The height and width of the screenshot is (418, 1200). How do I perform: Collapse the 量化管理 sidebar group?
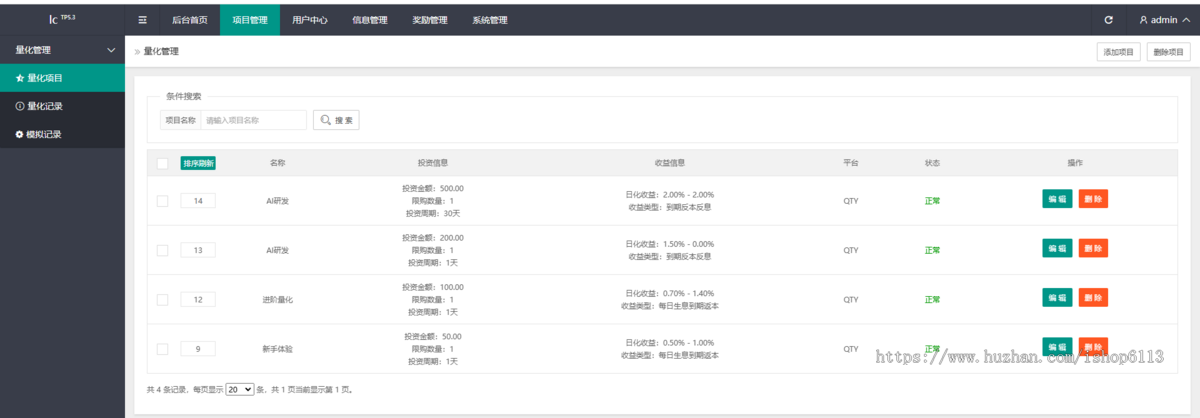click(62, 50)
